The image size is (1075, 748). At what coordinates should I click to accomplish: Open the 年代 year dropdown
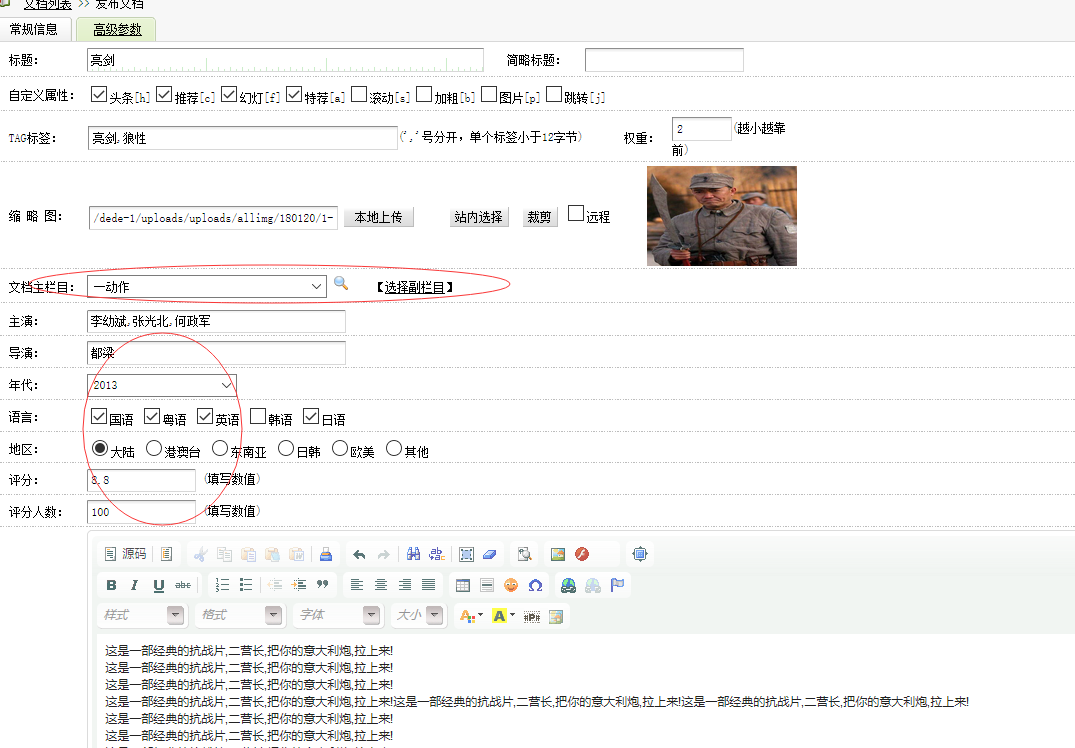[x=161, y=385]
